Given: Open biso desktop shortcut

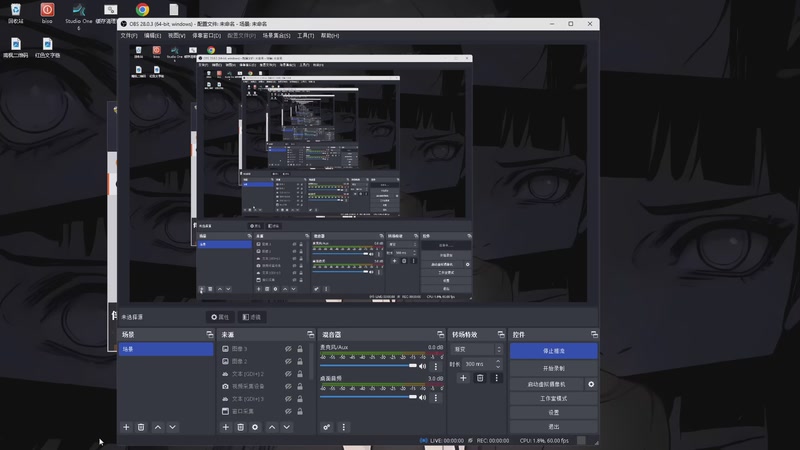Looking at the screenshot, I should click(x=47, y=13).
